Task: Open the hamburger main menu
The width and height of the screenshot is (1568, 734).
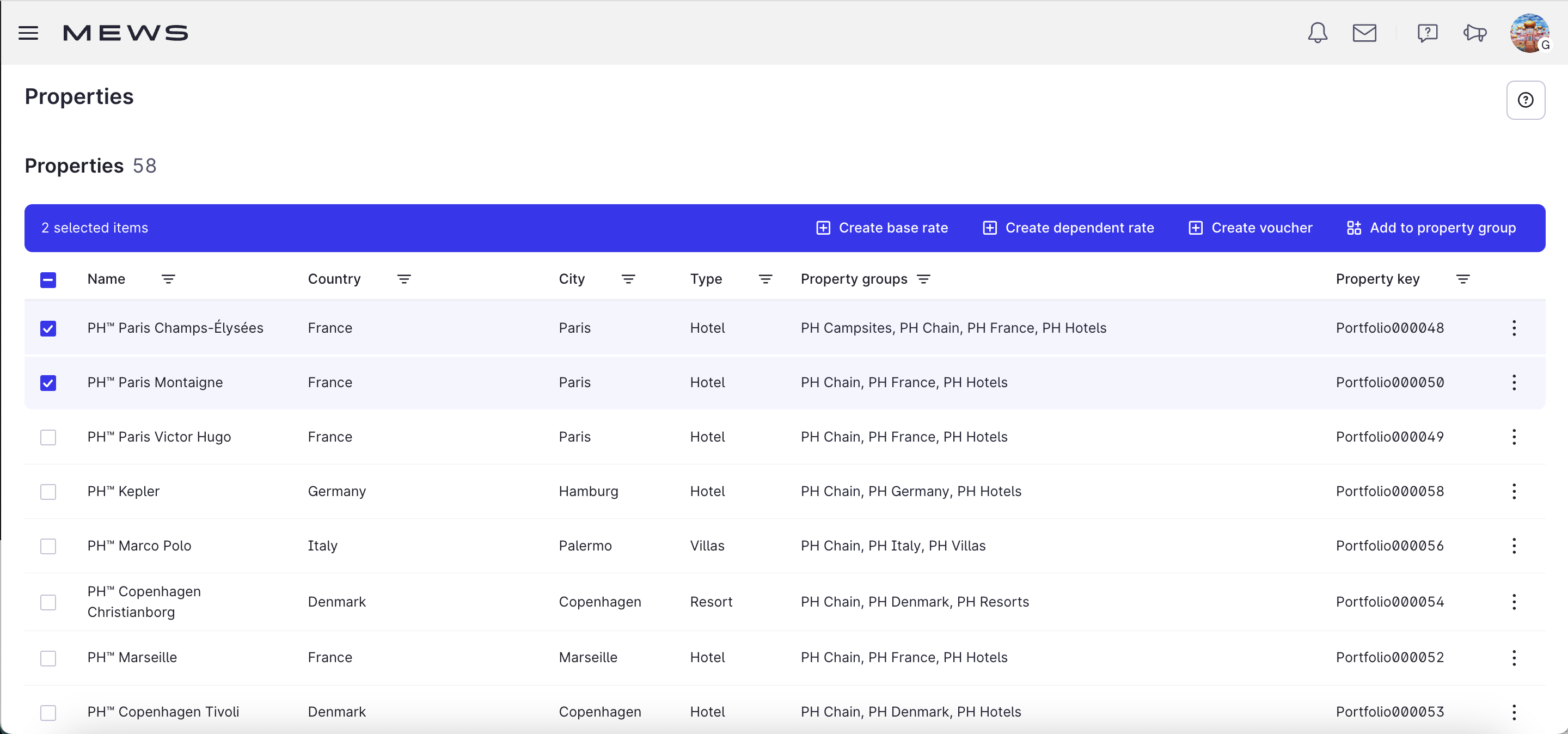Action: pyautogui.click(x=28, y=33)
